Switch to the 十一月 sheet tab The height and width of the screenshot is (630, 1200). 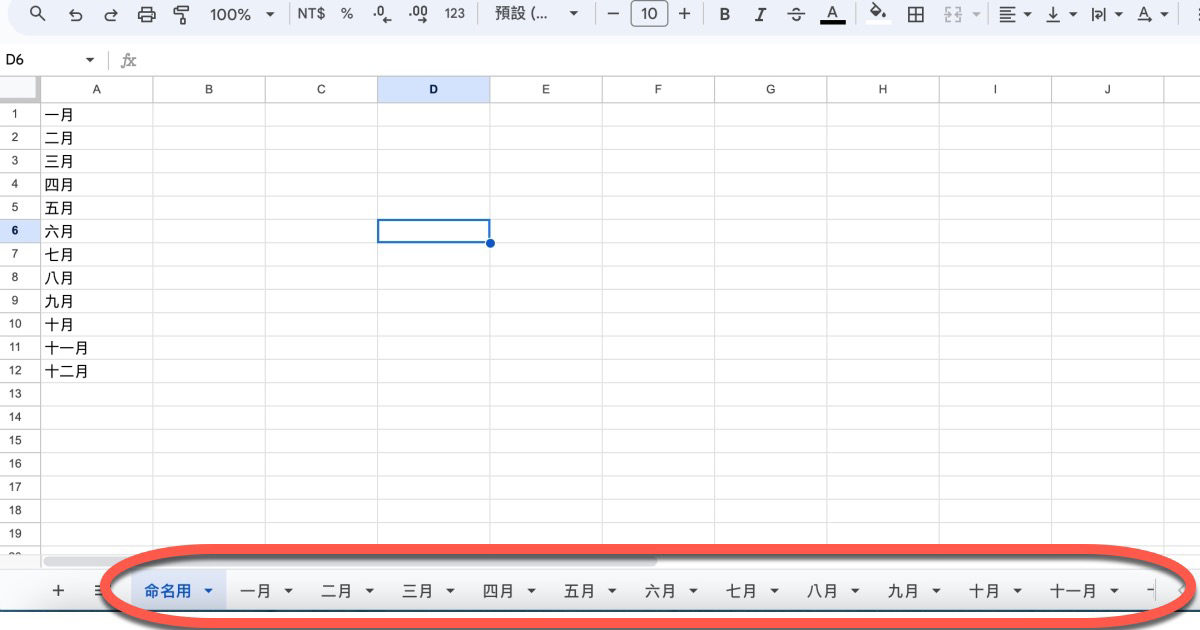point(1075,590)
